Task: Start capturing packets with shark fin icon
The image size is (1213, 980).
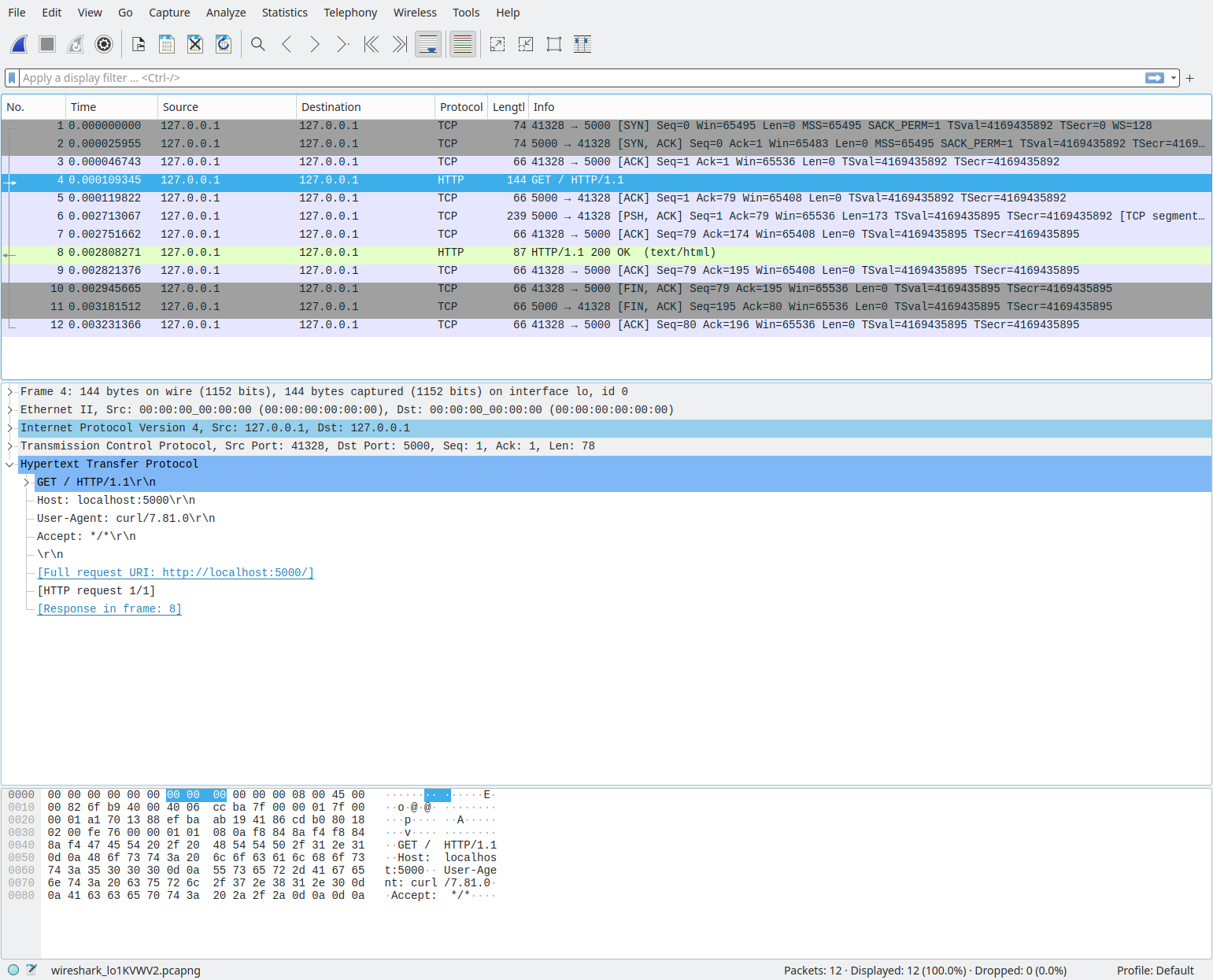Action: click(20, 44)
